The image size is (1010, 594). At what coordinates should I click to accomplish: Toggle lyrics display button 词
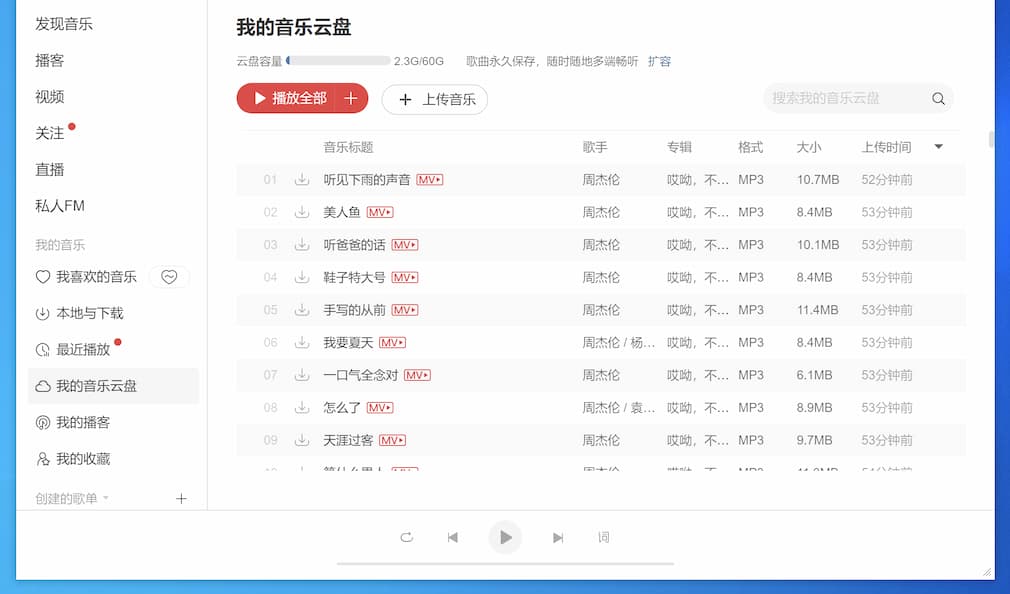604,538
